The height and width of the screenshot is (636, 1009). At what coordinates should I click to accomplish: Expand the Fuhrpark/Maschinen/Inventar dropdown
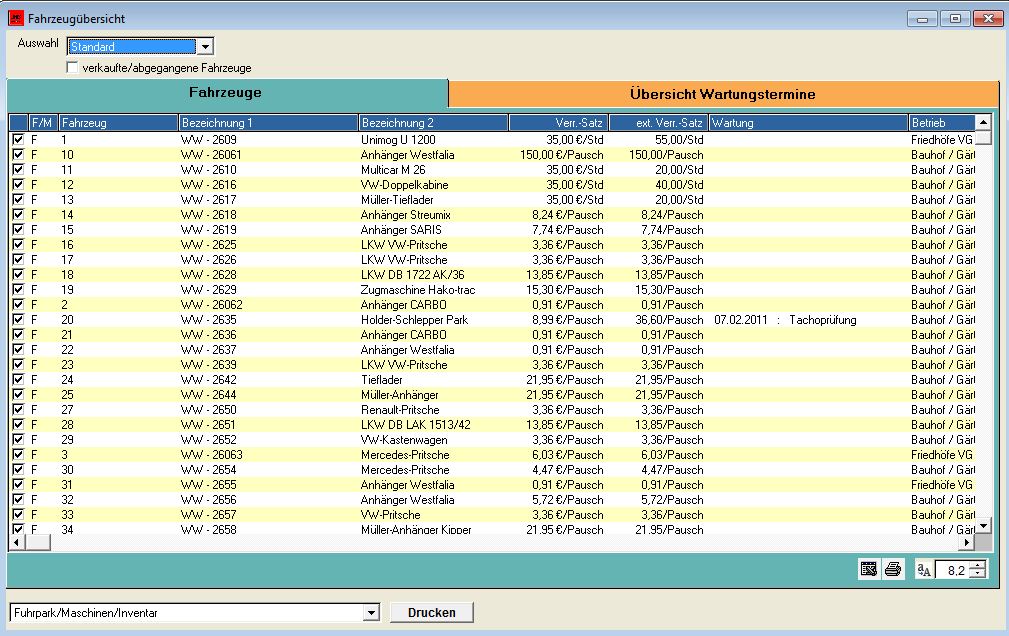(371, 613)
